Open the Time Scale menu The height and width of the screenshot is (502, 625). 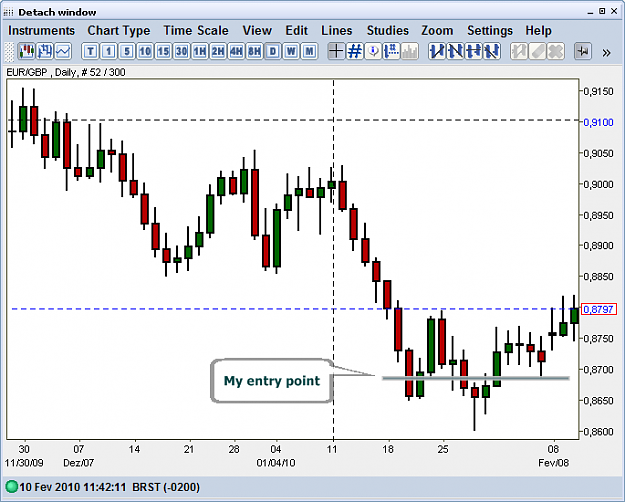(x=196, y=31)
